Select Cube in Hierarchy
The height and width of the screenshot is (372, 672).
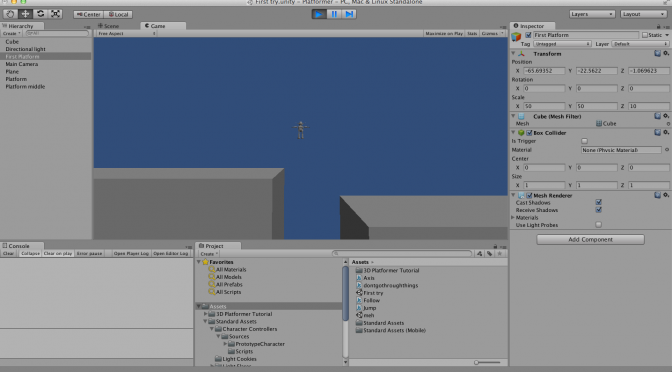tap(12, 42)
